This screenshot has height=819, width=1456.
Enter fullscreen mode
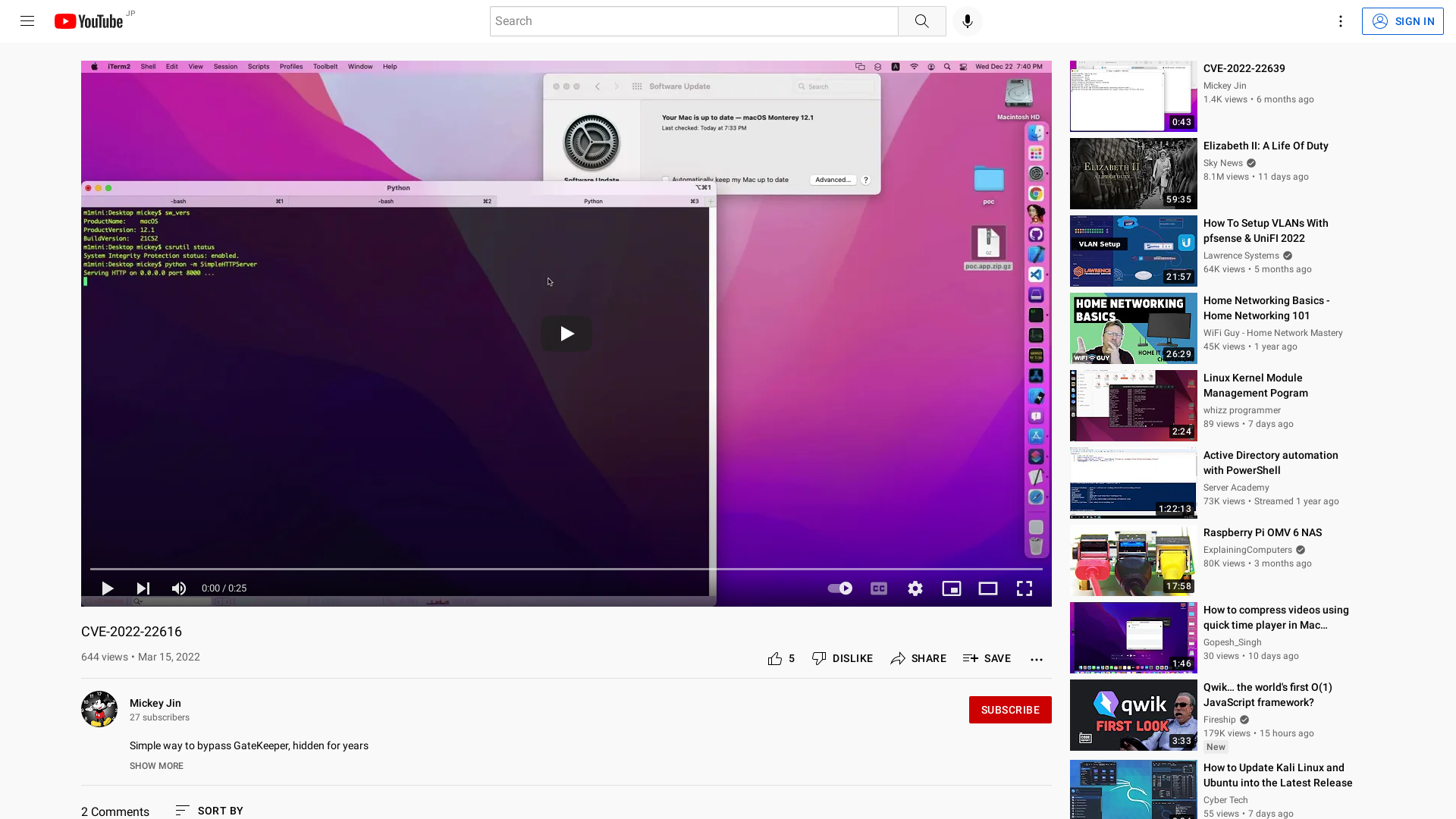[1024, 588]
